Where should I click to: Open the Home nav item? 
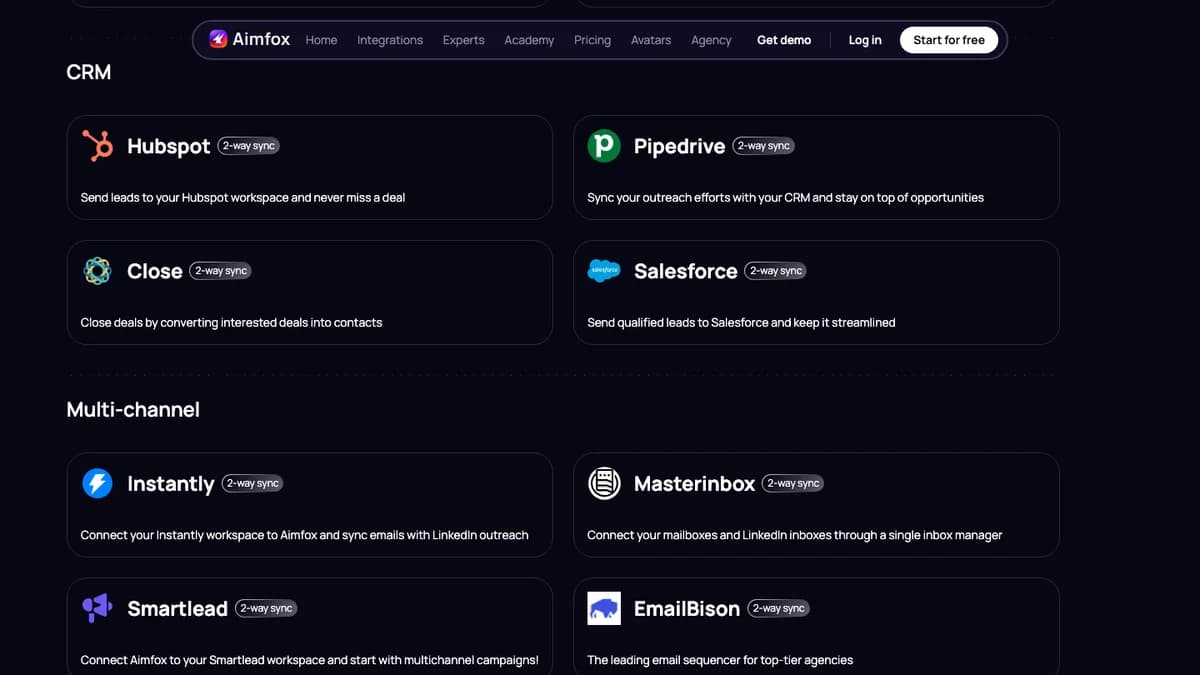tap(321, 40)
